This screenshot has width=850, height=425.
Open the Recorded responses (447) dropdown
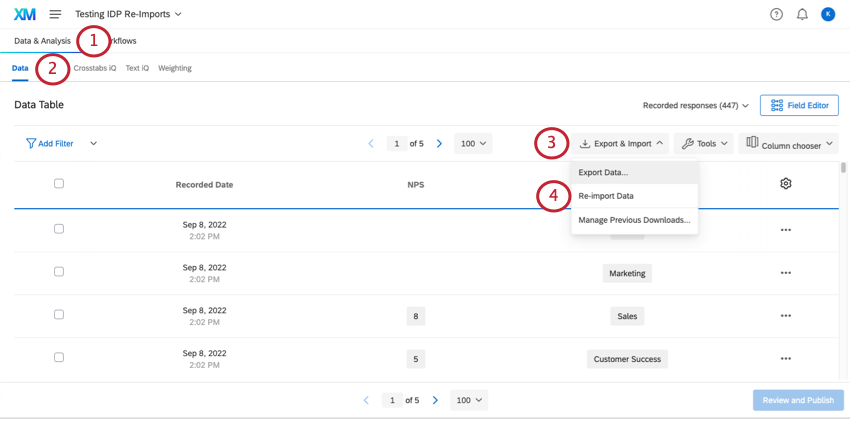pos(696,106)
